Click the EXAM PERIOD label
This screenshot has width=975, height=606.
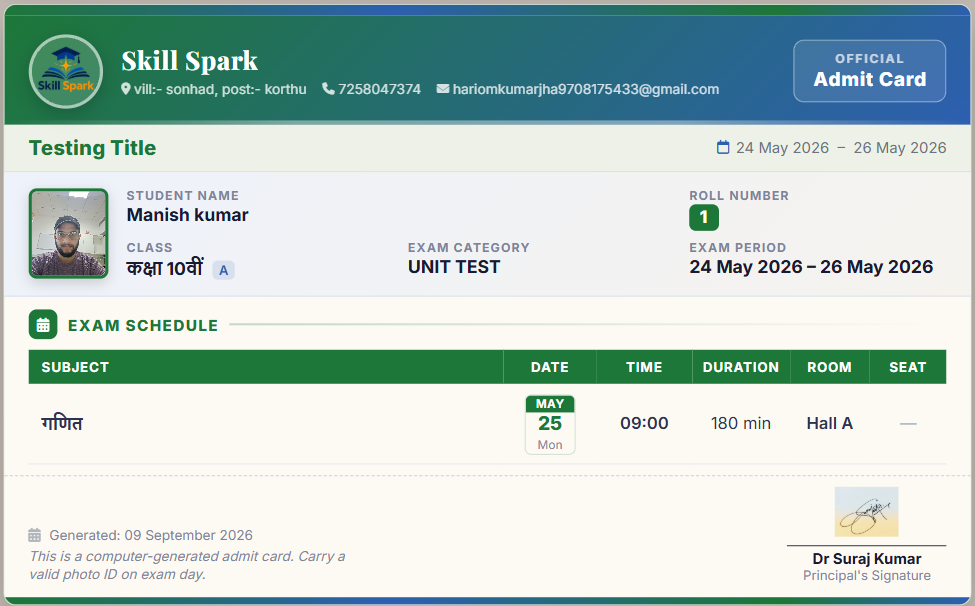tap(737, 248)
